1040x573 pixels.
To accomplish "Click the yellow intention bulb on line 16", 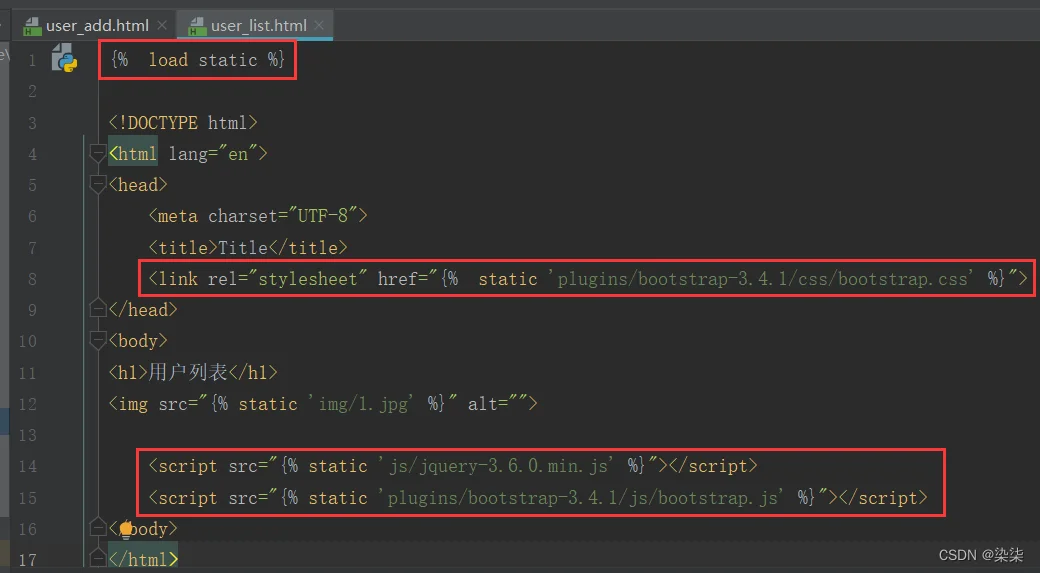I will coord(126,529).
